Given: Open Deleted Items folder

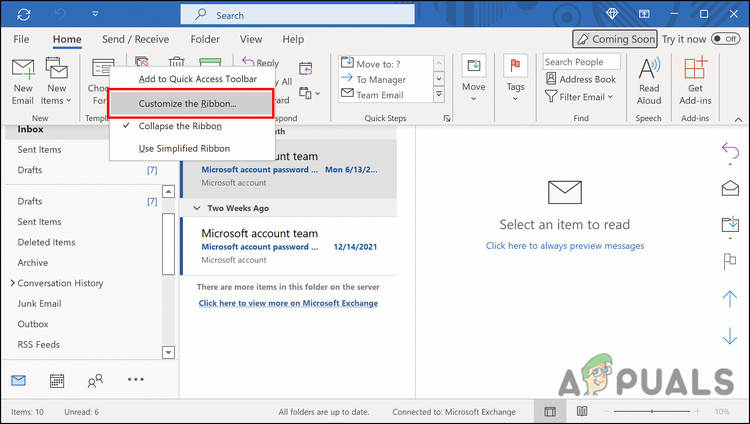Looking at the screenshot, I should [46, 242].
